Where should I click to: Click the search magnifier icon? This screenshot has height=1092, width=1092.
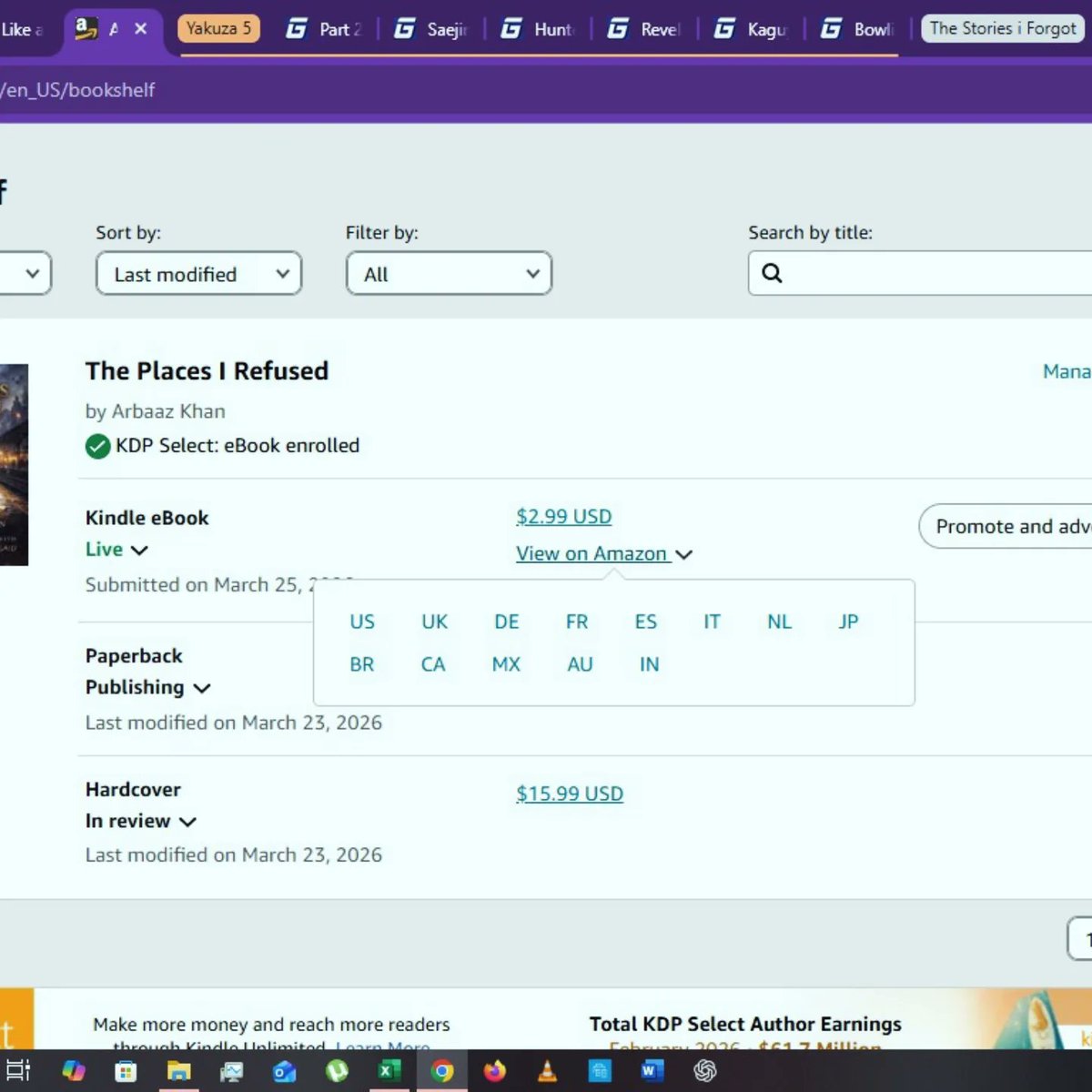(x=772, y=273)
